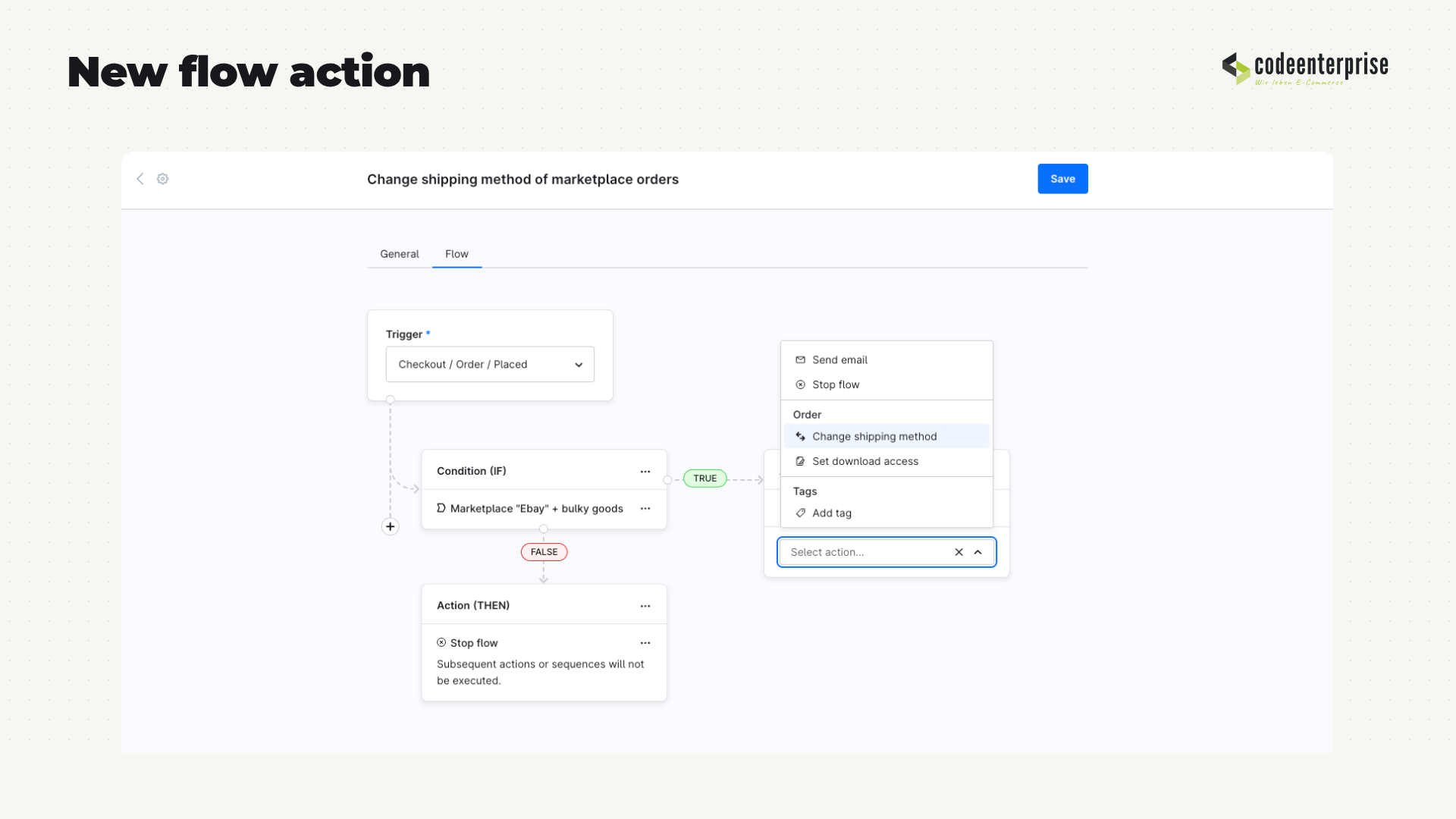Choose Send email from action list
Image resolution: width=1456 pixels, height=819 pixels.
(x=886, y=360)
